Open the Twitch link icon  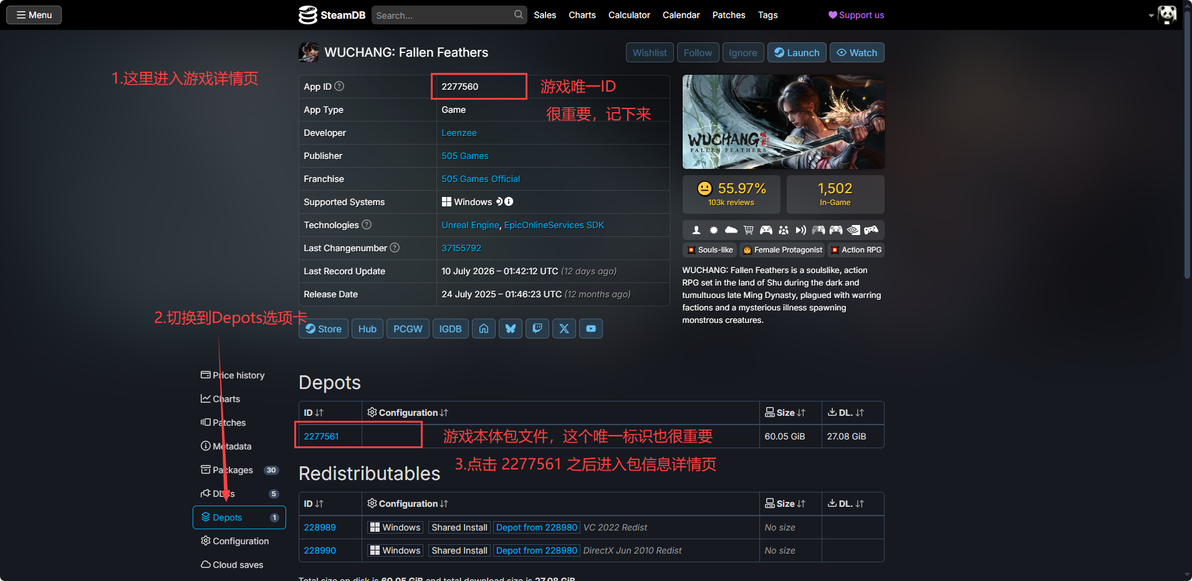click(x=537, y=329)
